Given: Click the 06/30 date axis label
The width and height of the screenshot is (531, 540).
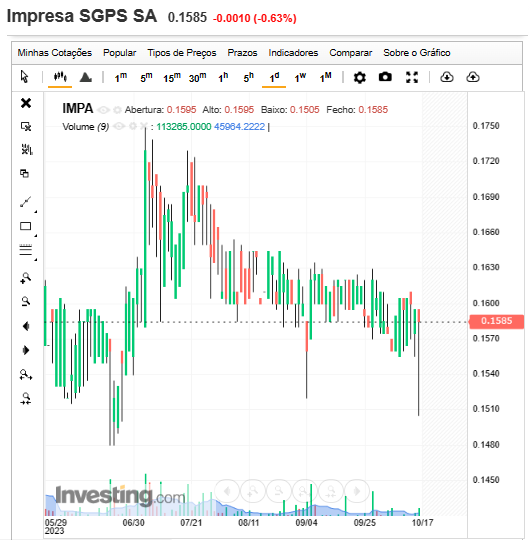Looking at the screenshot, I should (x=133, y=523).
